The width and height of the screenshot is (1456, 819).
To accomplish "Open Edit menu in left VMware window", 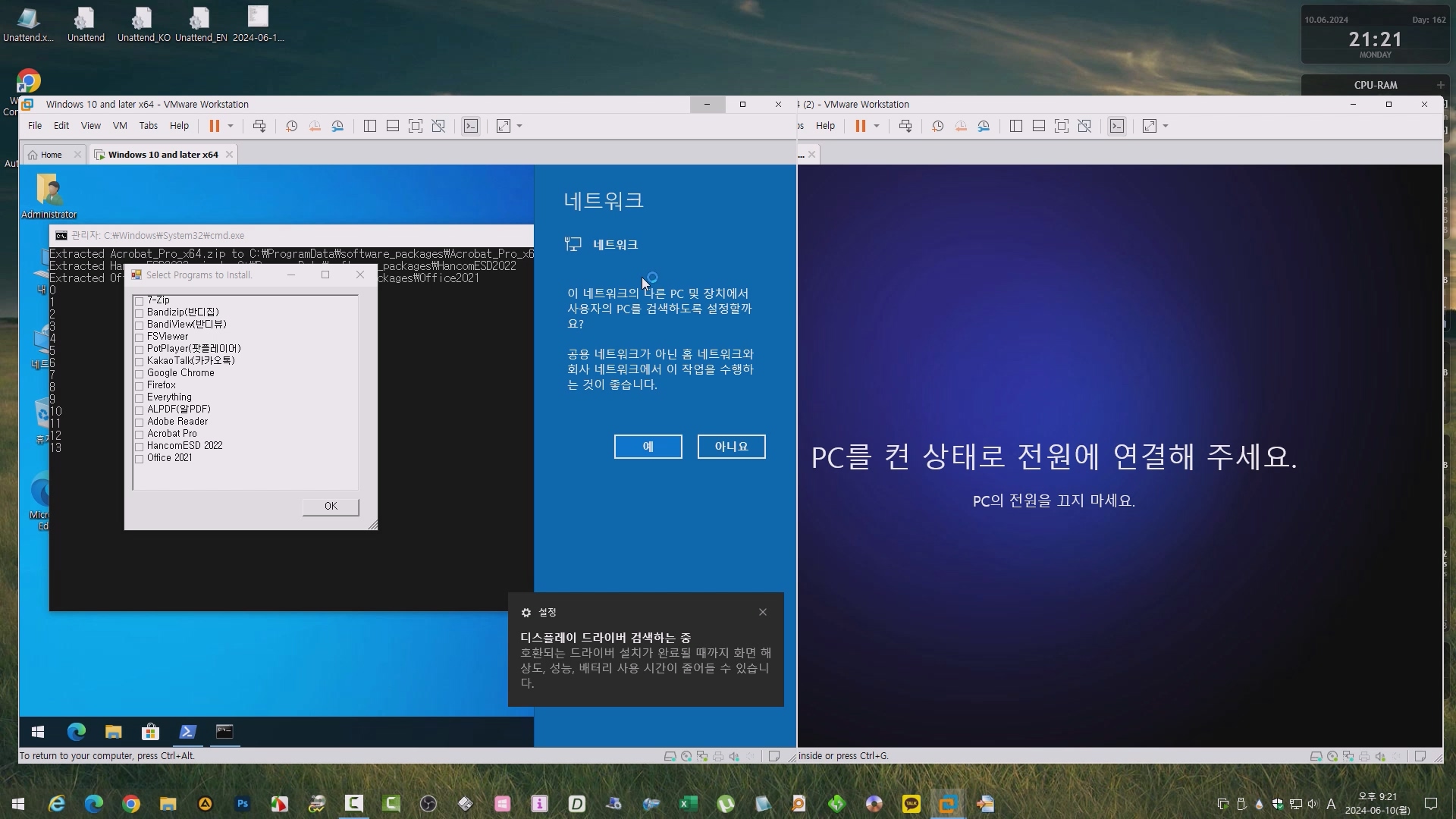I will click(61, 126).
